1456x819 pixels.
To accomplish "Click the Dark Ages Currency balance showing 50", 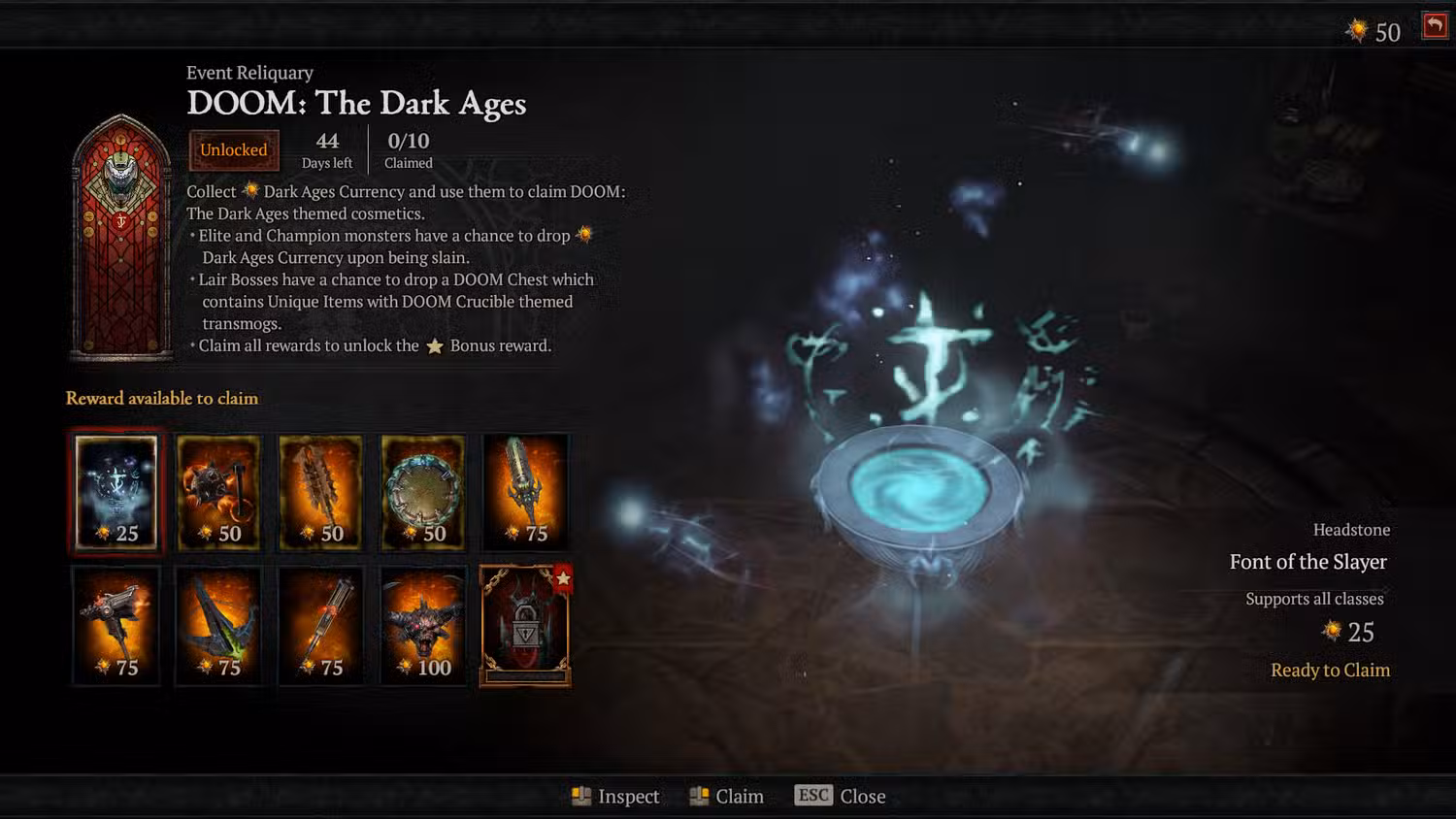I will (x=1373, y=32).
